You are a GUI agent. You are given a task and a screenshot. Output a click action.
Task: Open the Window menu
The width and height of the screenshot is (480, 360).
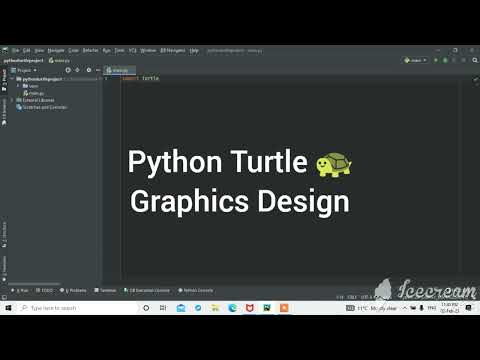pos(148,51)
